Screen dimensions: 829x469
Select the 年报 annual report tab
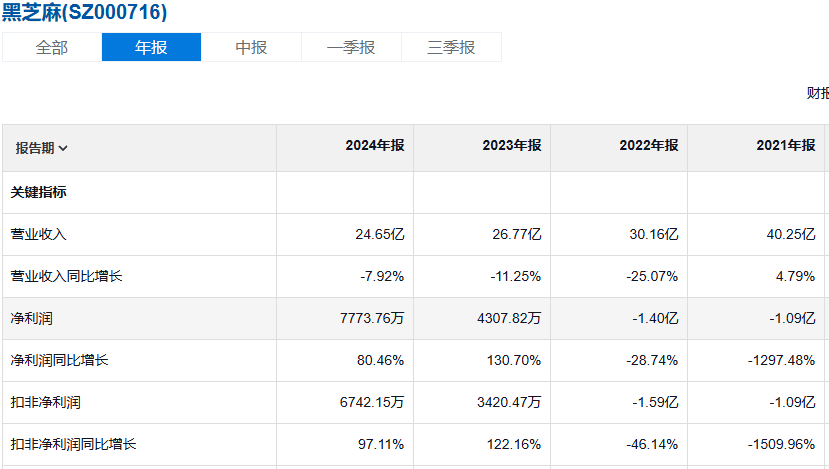pos(151,48)
